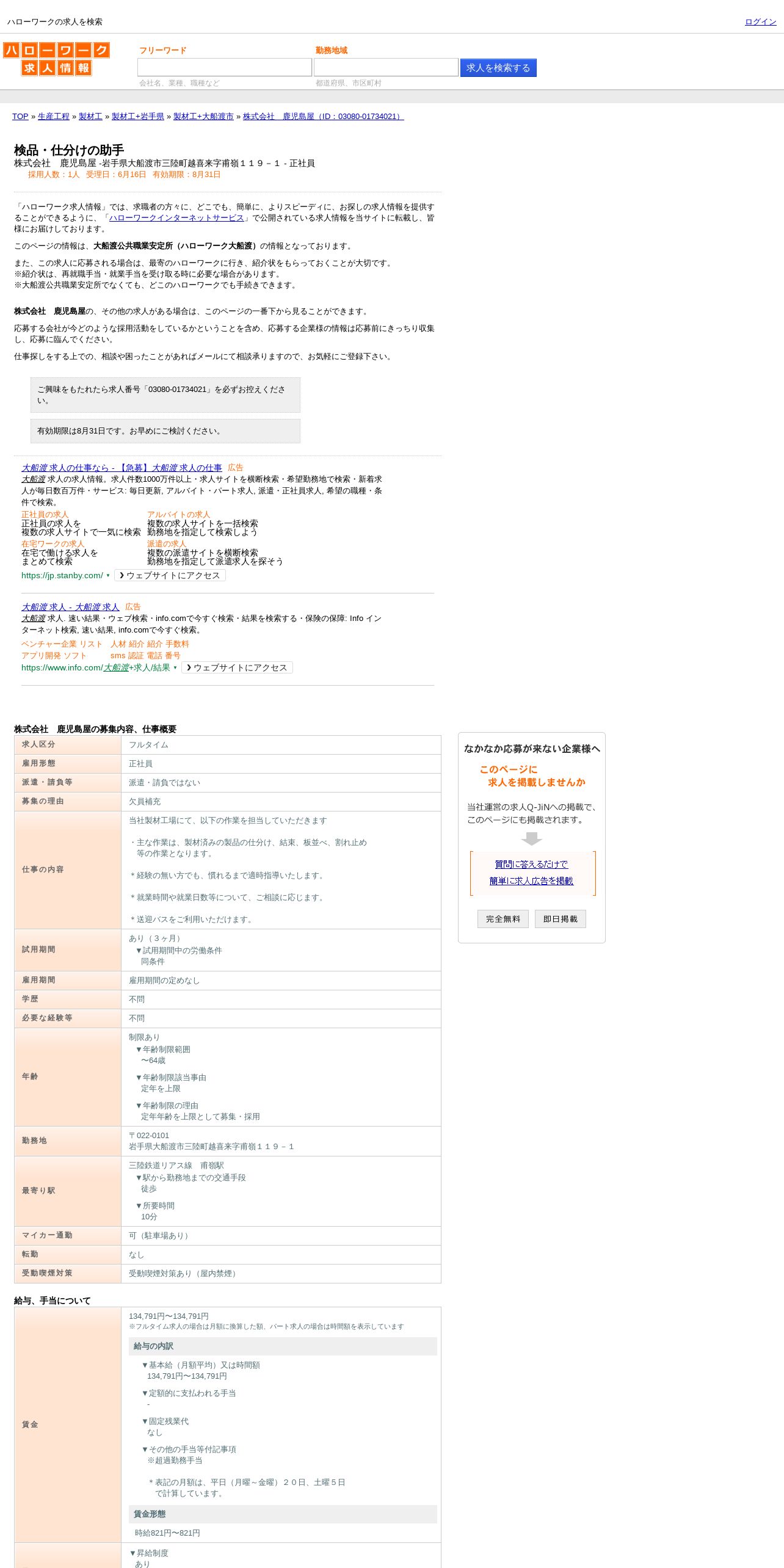Open the www.info.com URL link
Screen dimensions: 784x1568
[x=96, y=668]
